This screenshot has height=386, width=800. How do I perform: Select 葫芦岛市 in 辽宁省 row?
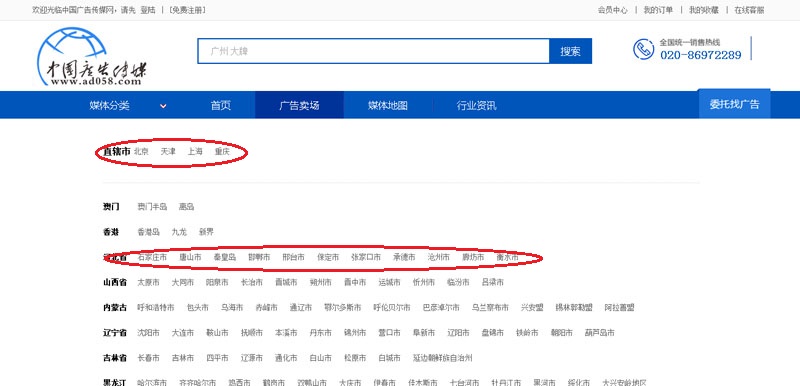pos(599,333)
